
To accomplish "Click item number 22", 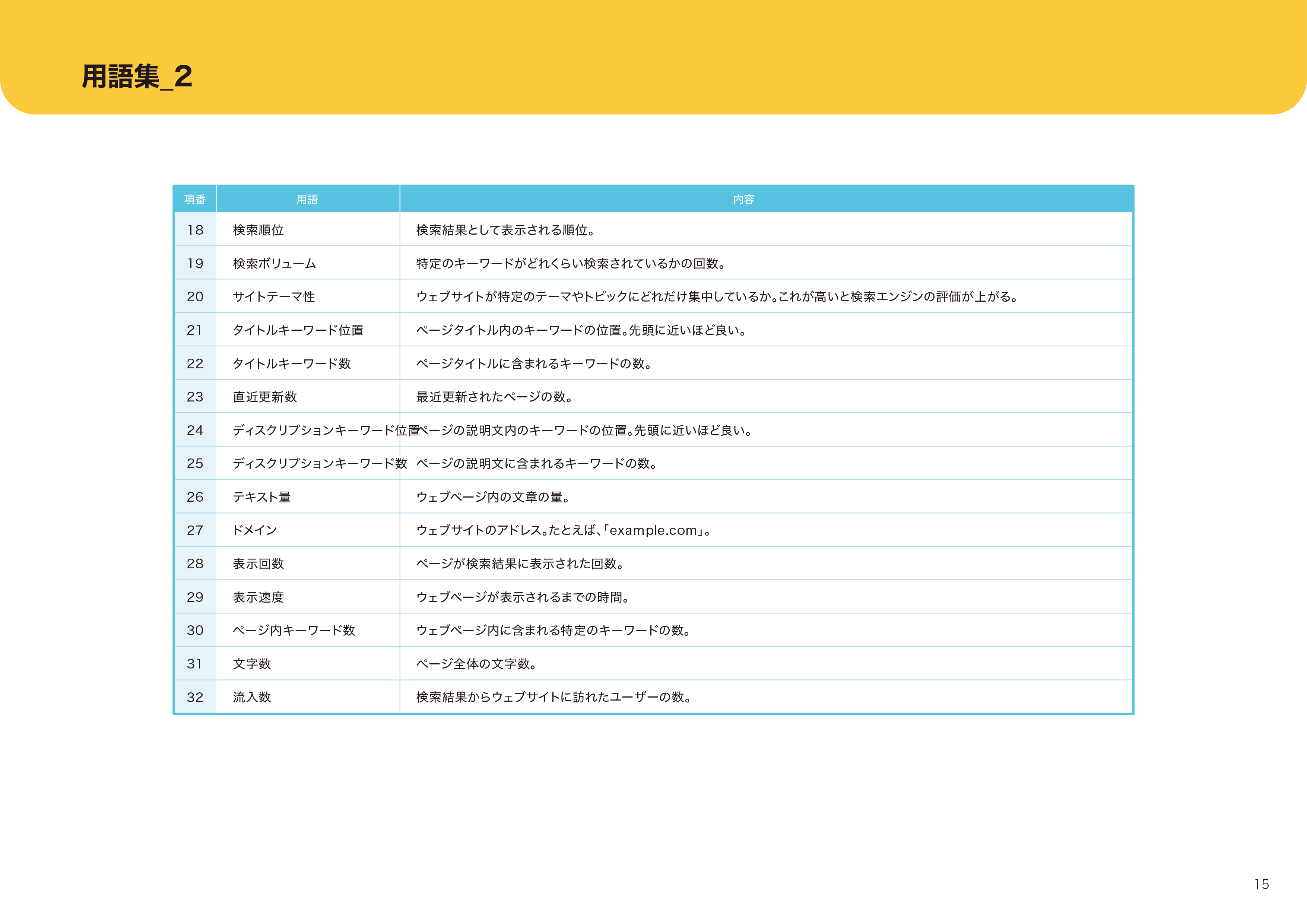I will pyautogui.click(x=195, y=364).
